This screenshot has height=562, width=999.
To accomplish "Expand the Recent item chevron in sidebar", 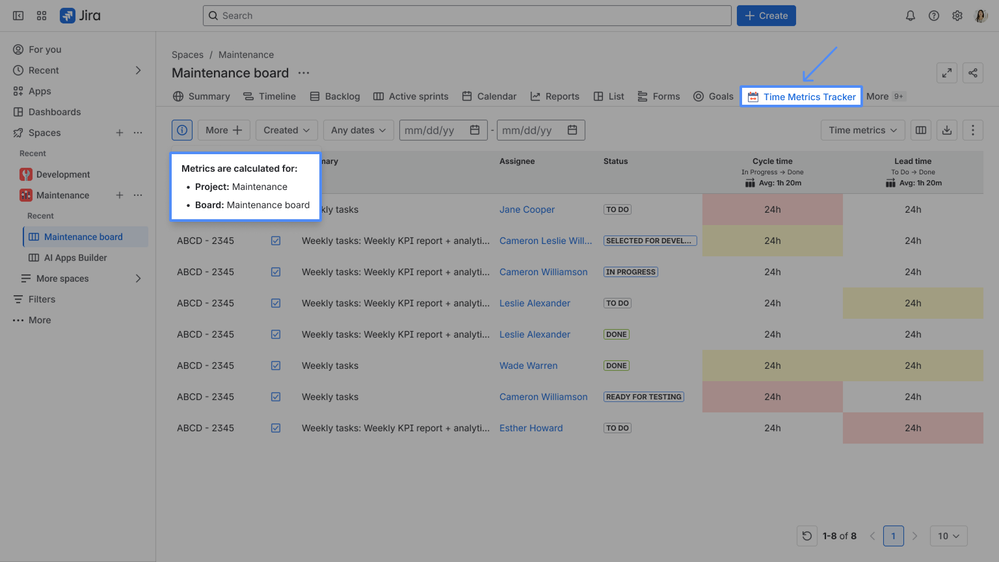I will 138,70.
